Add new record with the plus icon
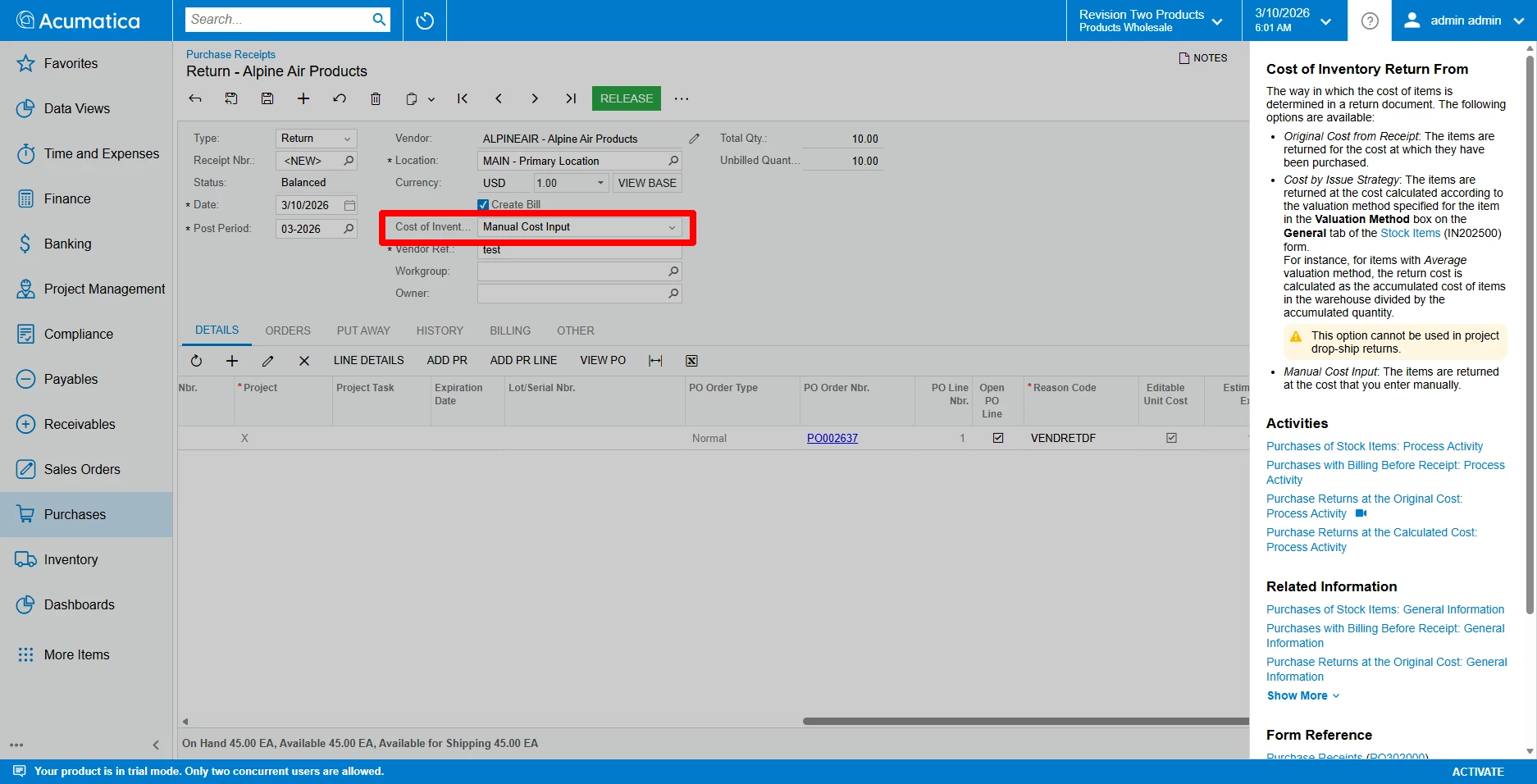The height and width of the screenshot is (784, 1537). (x=303, y=98)
